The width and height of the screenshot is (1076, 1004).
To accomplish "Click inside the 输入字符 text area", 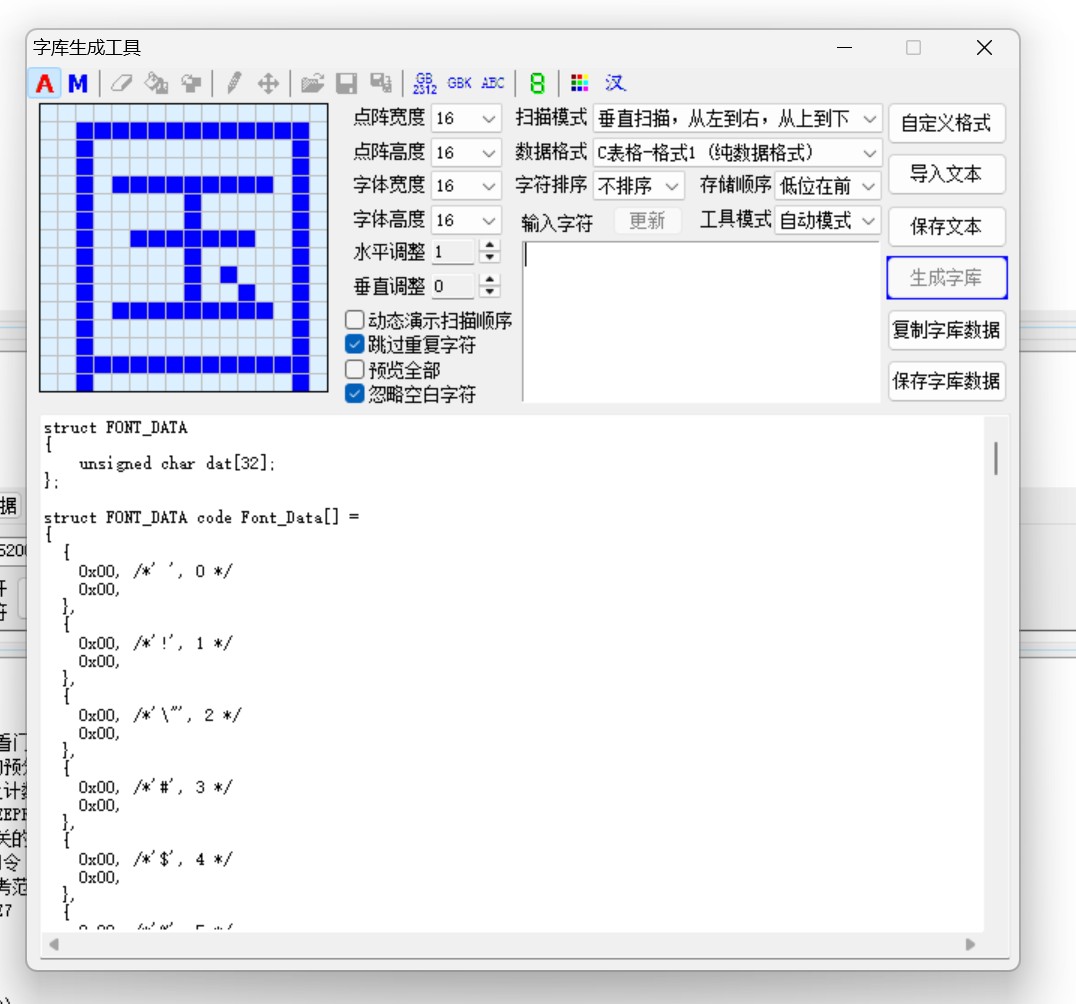I will tap(700, 320).
